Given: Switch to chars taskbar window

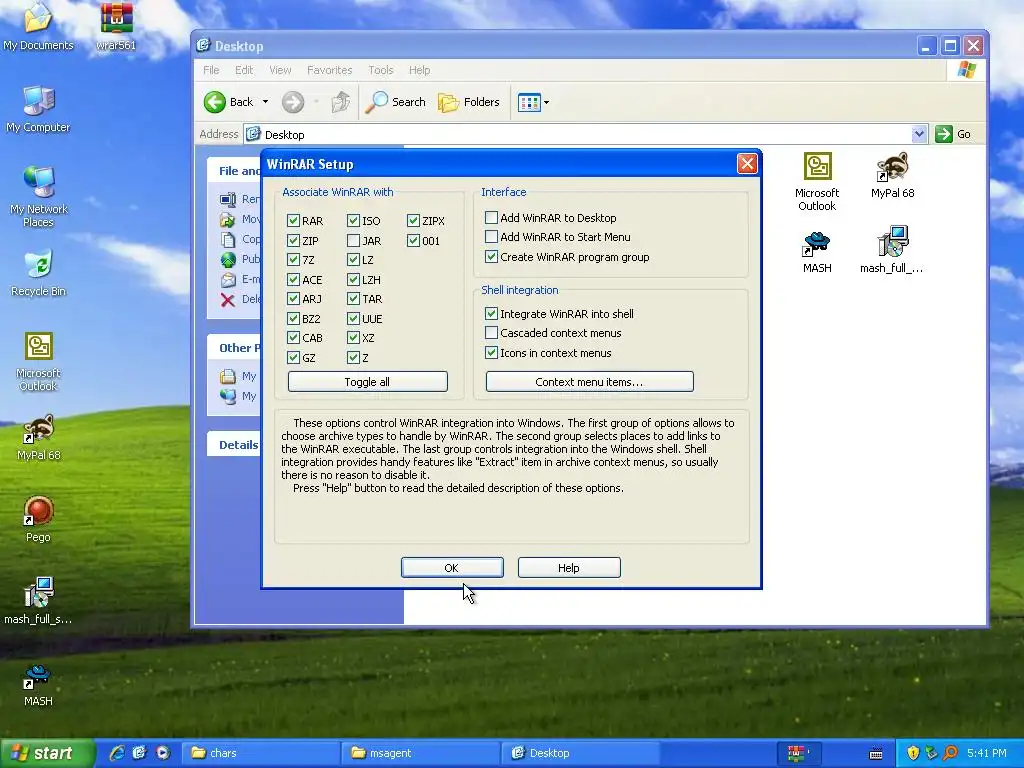Looking at the screenshot, I should click(x=261, y=753).
